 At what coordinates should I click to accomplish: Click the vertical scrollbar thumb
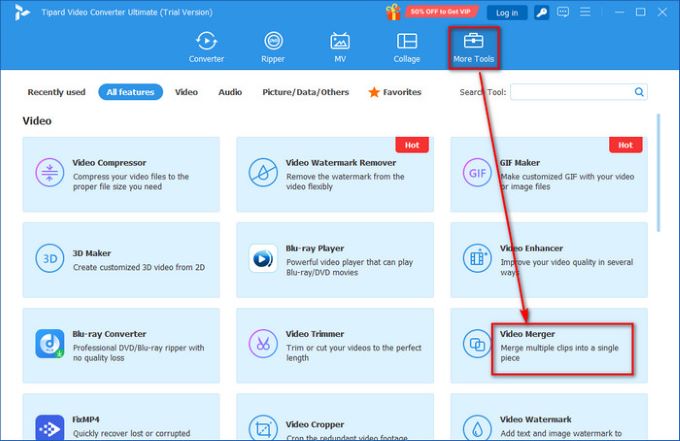click(x=658, y=173)
